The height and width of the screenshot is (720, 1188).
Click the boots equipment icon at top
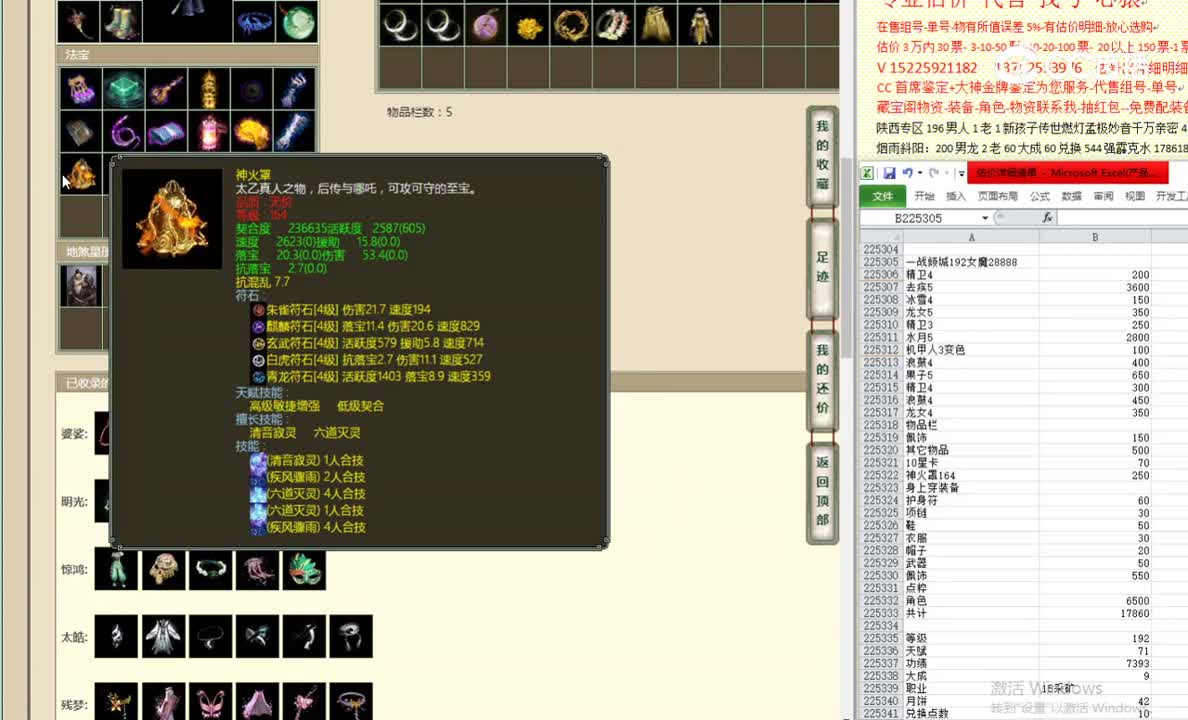(121, 21)
